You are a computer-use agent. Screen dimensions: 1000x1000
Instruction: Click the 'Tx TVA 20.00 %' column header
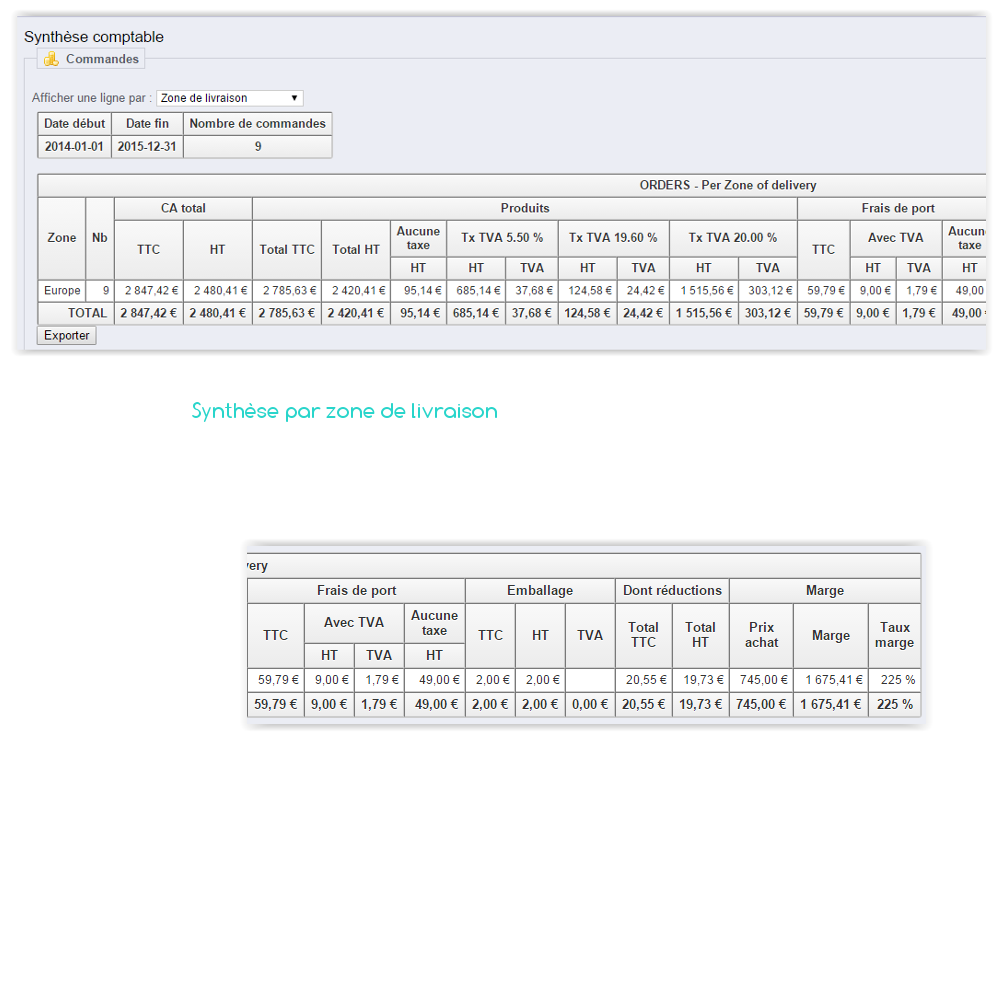pos(732,238)
